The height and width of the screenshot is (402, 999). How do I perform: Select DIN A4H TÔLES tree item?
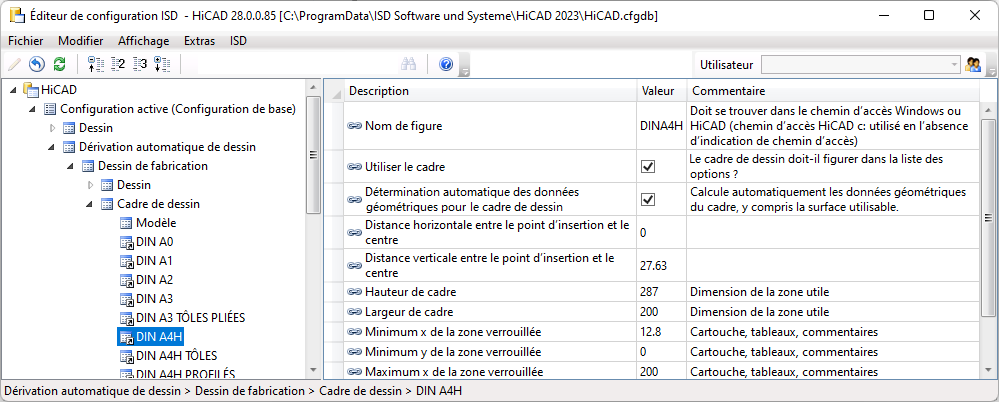(176, 355)
